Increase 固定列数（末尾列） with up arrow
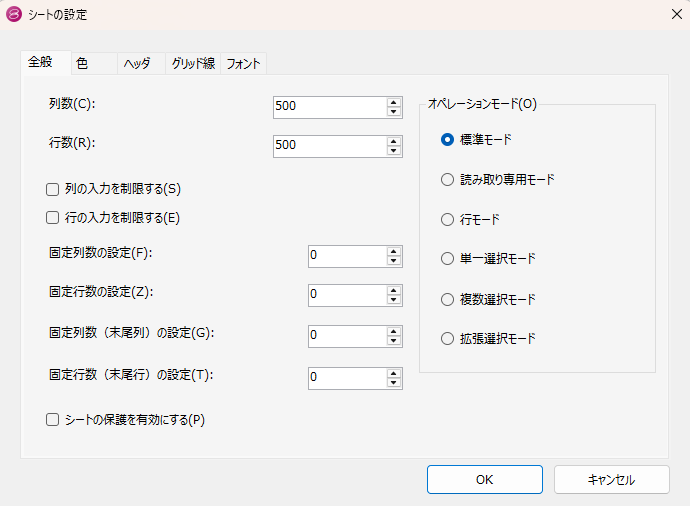Image resolution: width=690 pixels, height=506 pixels. (394, 331)
